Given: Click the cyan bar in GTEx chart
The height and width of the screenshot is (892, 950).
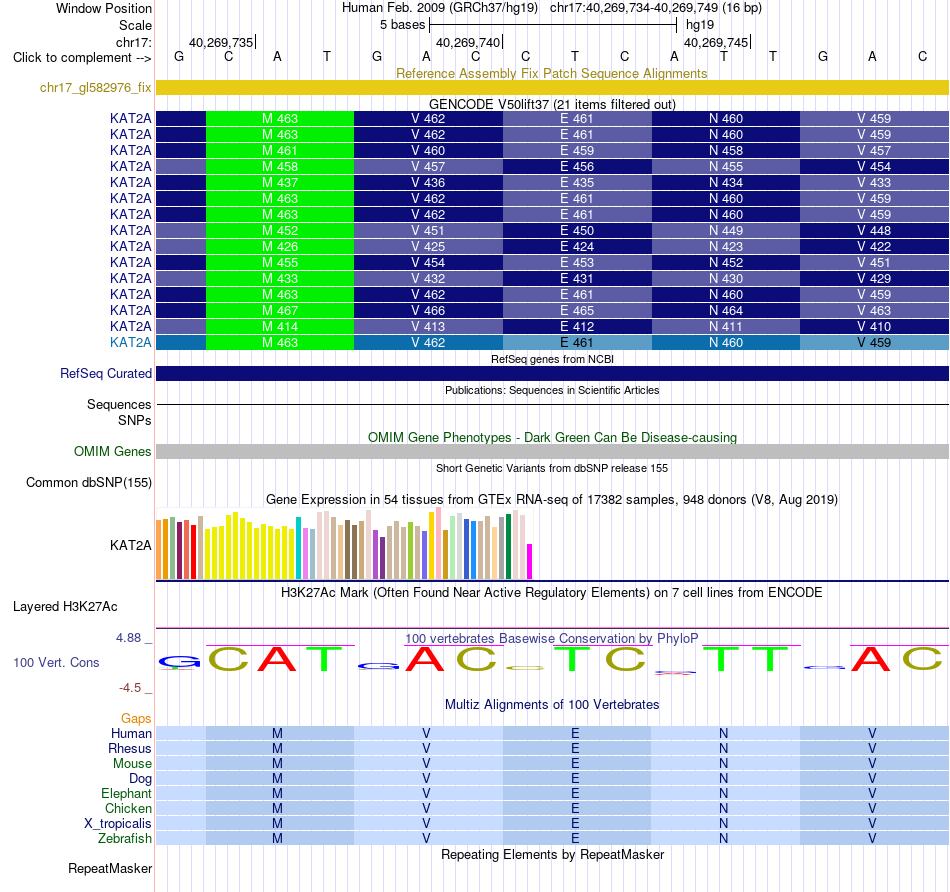Looking at the screenshot, I should click(x=298, y=548).
